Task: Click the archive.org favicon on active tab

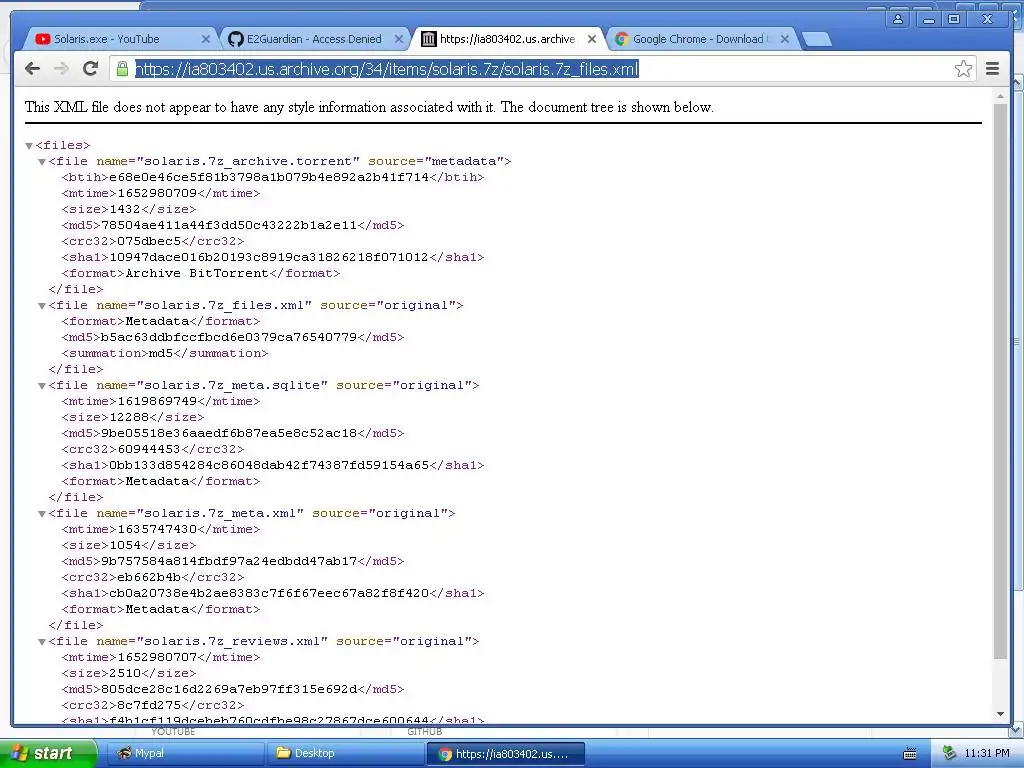Action: pyautogui.click(x=428, y=39)
